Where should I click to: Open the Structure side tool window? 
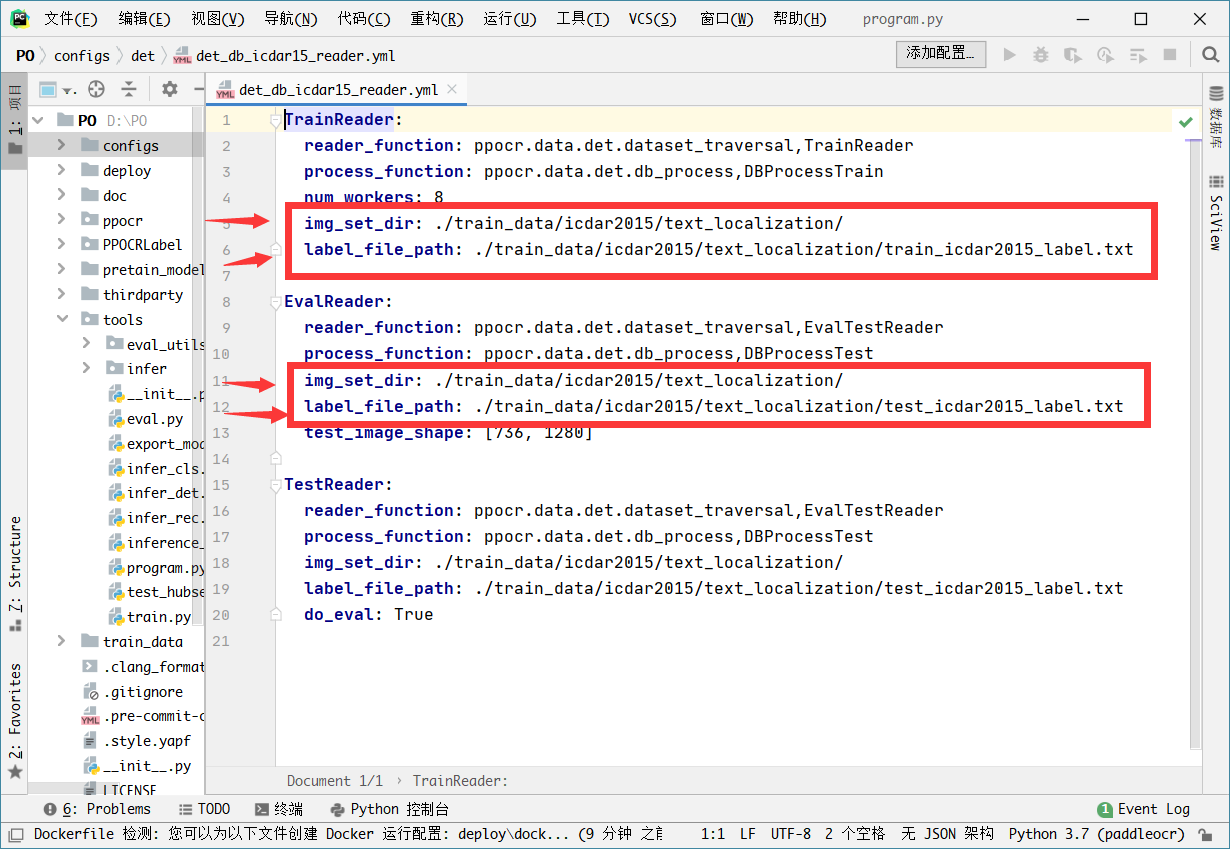click(x=15, y=572)
